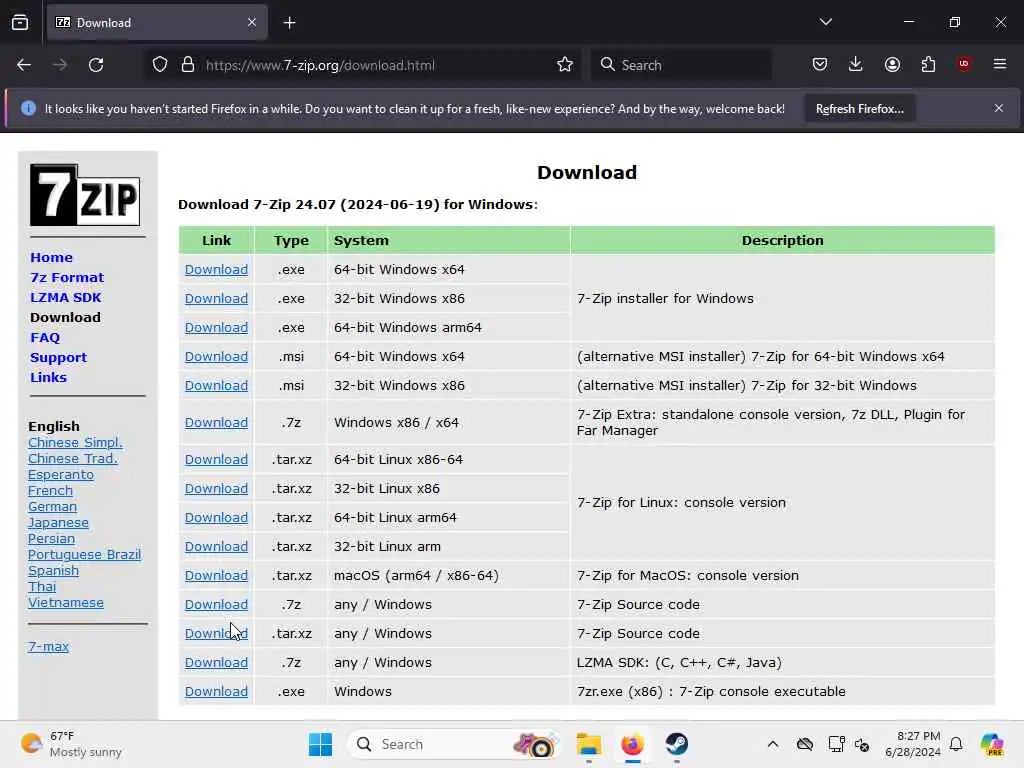The width and height of the screenshot is (1024, 768).
Task: Download .exe for 32-bit Windows x86
Action: coord(216,298)
